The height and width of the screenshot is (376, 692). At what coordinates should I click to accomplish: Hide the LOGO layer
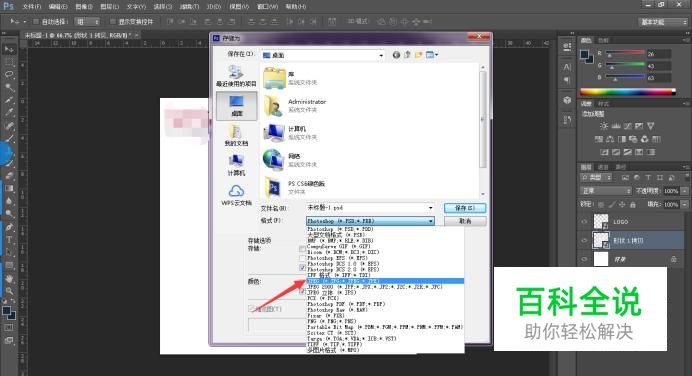point(584,222)
